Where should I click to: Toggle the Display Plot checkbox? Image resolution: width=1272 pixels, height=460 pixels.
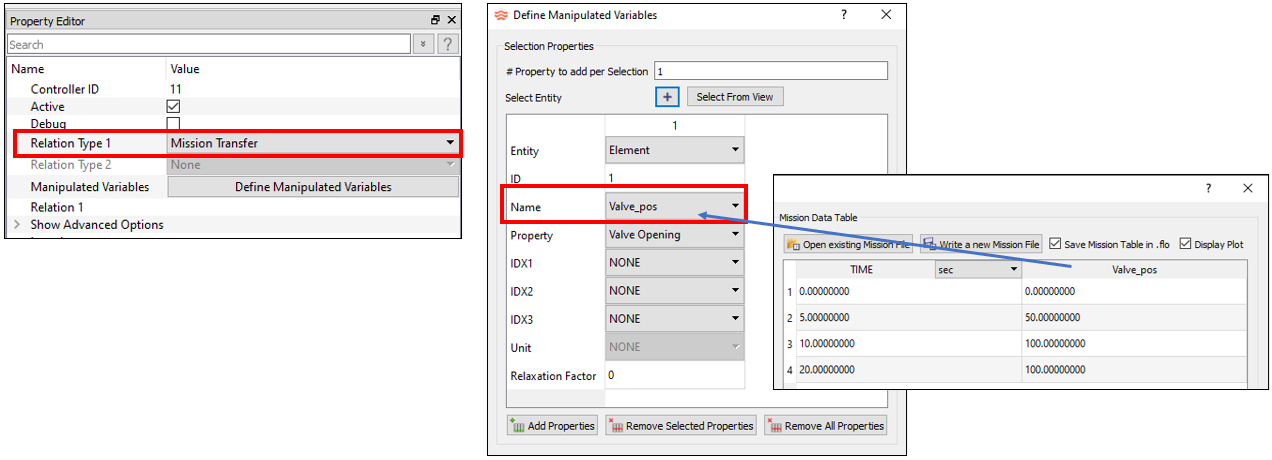click(1186, 244)
